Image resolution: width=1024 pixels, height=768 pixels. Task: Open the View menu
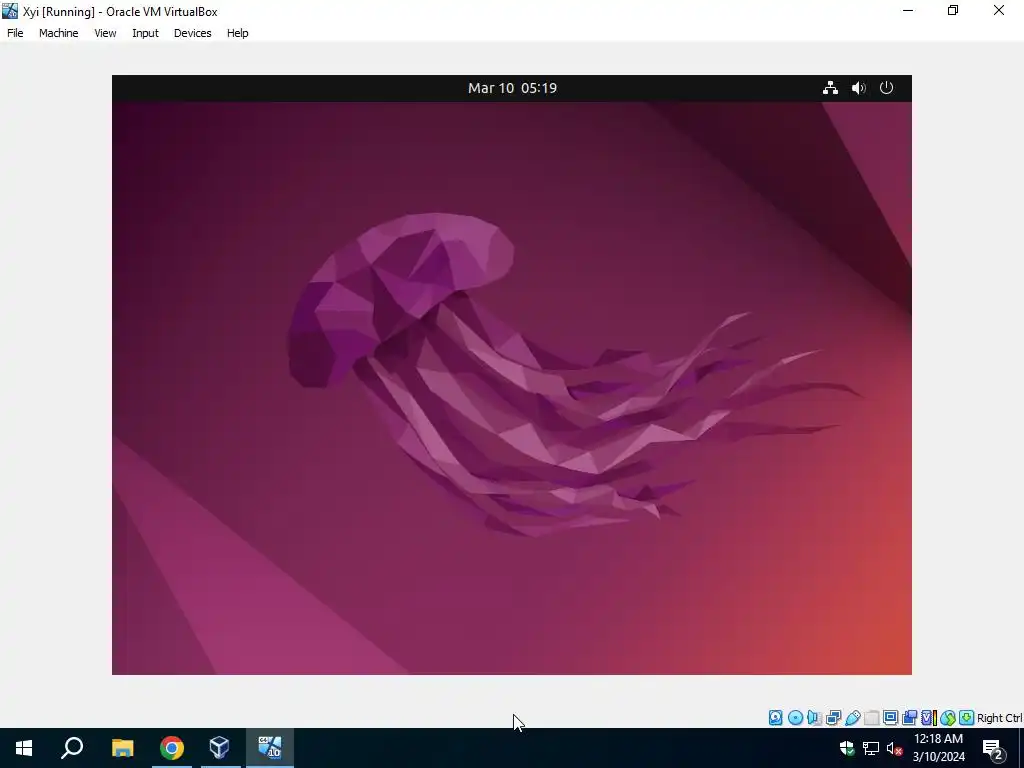click(105, 33)
